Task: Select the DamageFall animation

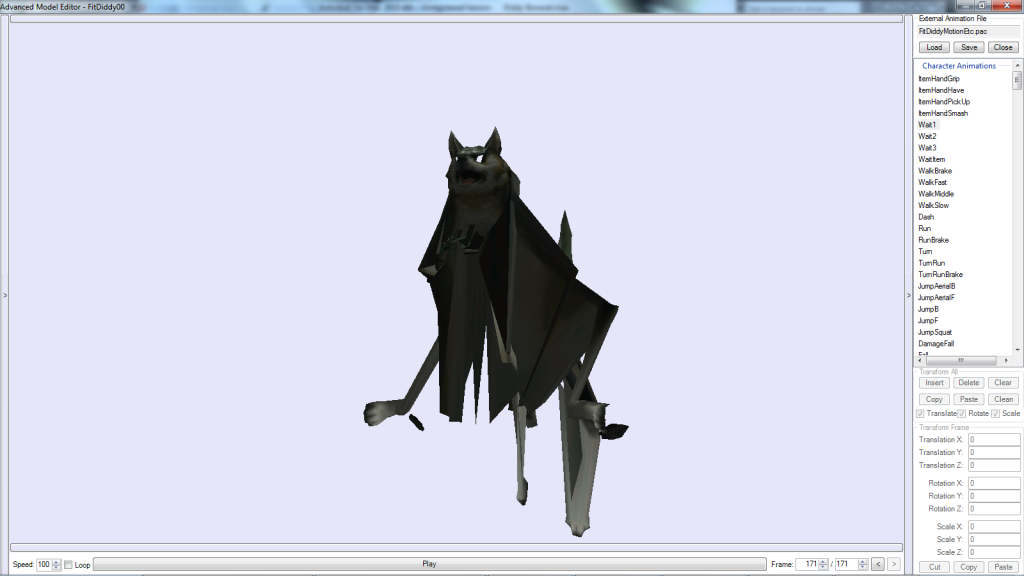Action: (936, 344)
